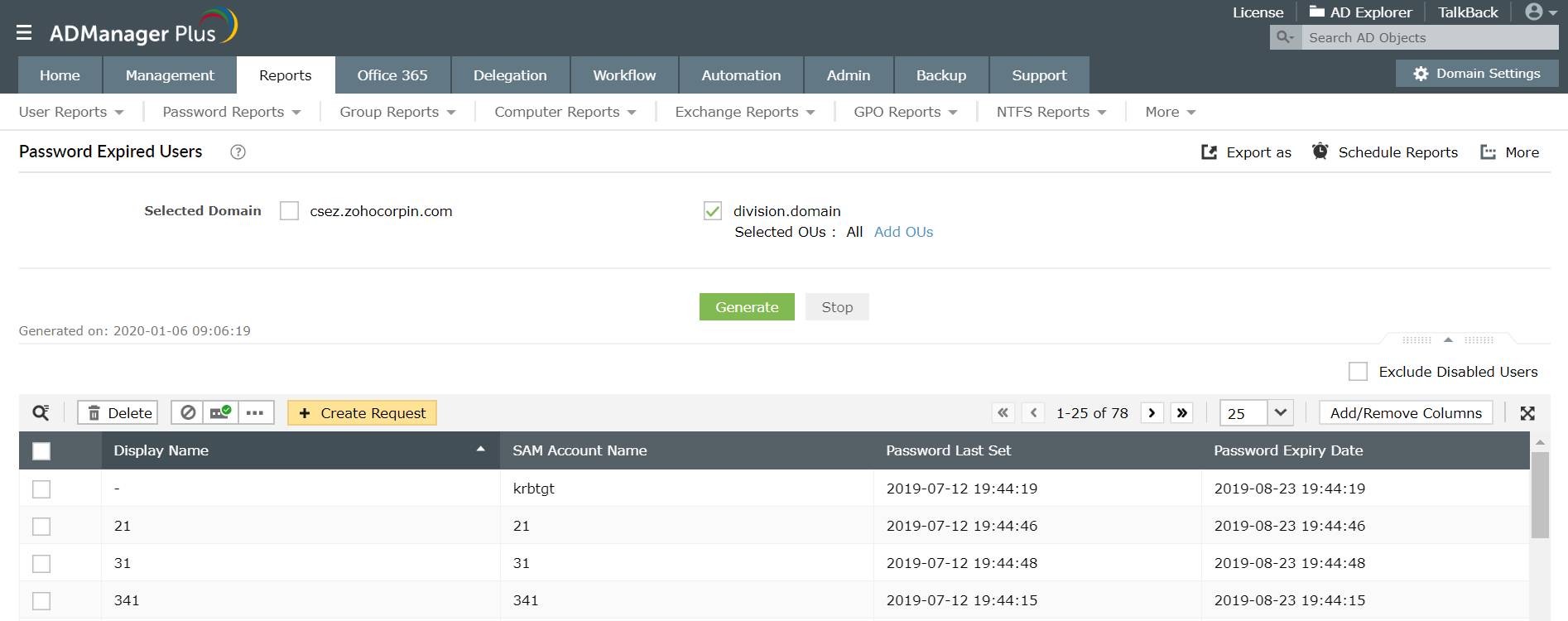The image size is (1568, 621).
Task: Jump to the last page of results
Action: (x=1182, y=412)
